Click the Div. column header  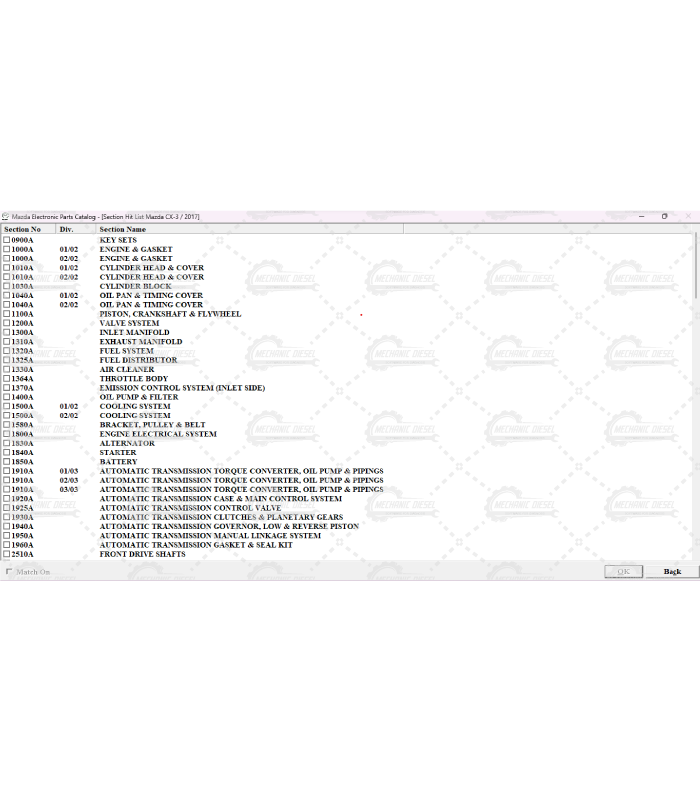[x=66, y=229]
